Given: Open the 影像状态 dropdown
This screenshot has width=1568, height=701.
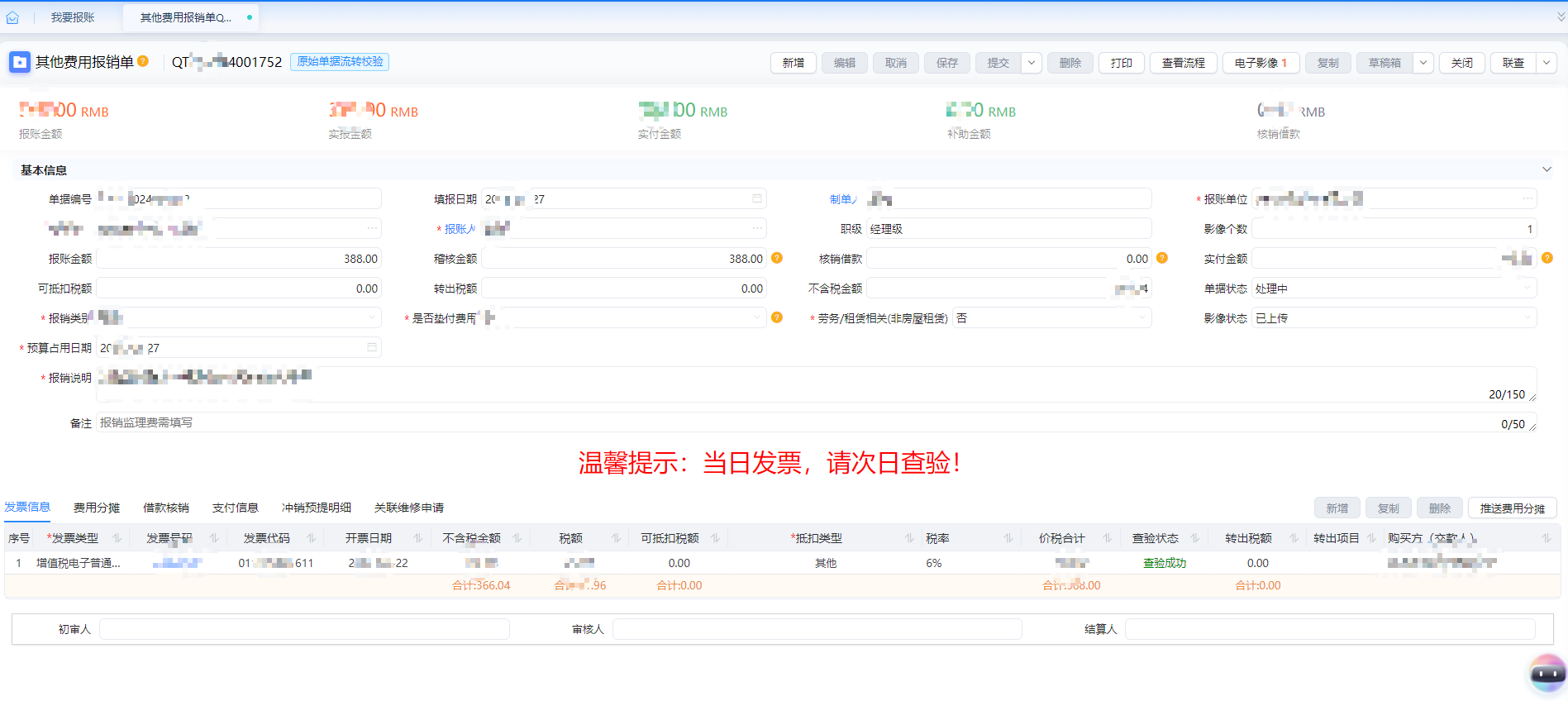Looking at the screenshot, I should (x=1394, y=317).
